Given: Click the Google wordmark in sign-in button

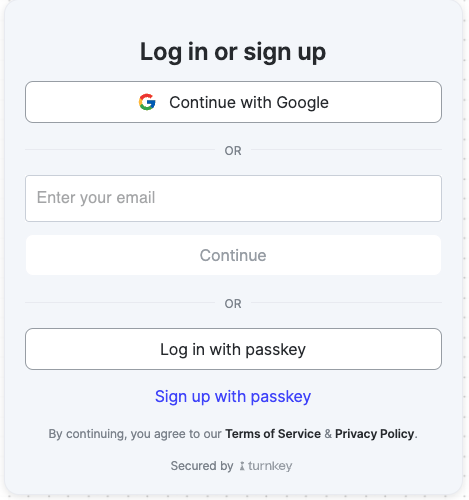Looking at the screenshot, I should point(303,103).
